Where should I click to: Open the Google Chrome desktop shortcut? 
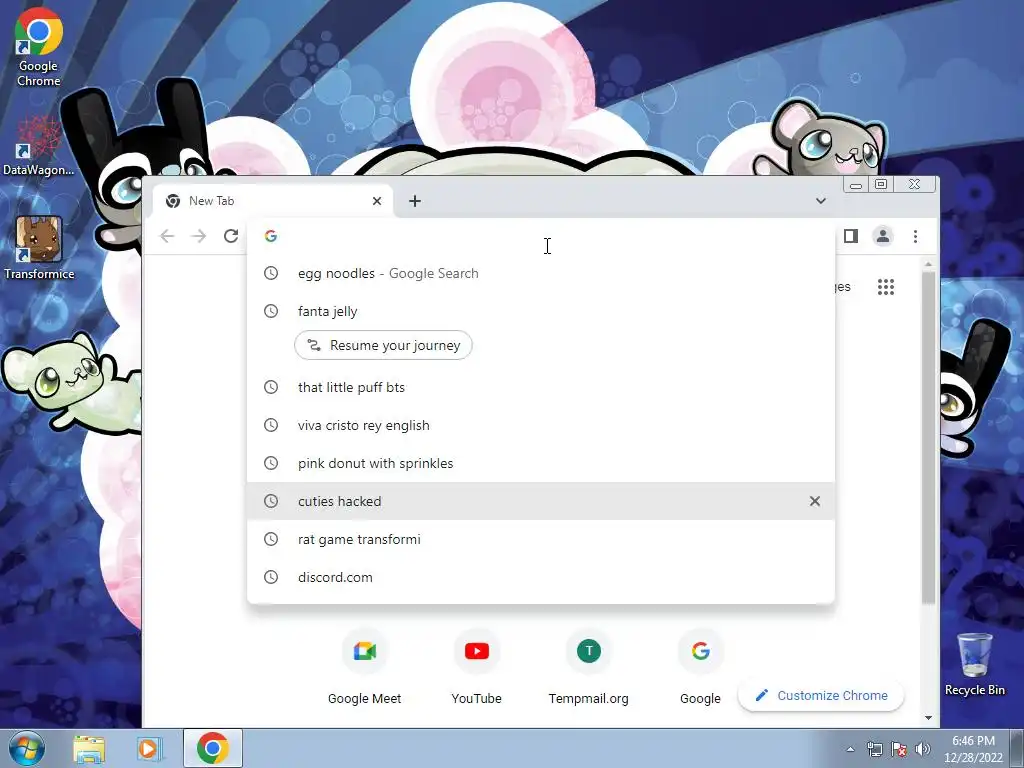[x=39, y=48]
